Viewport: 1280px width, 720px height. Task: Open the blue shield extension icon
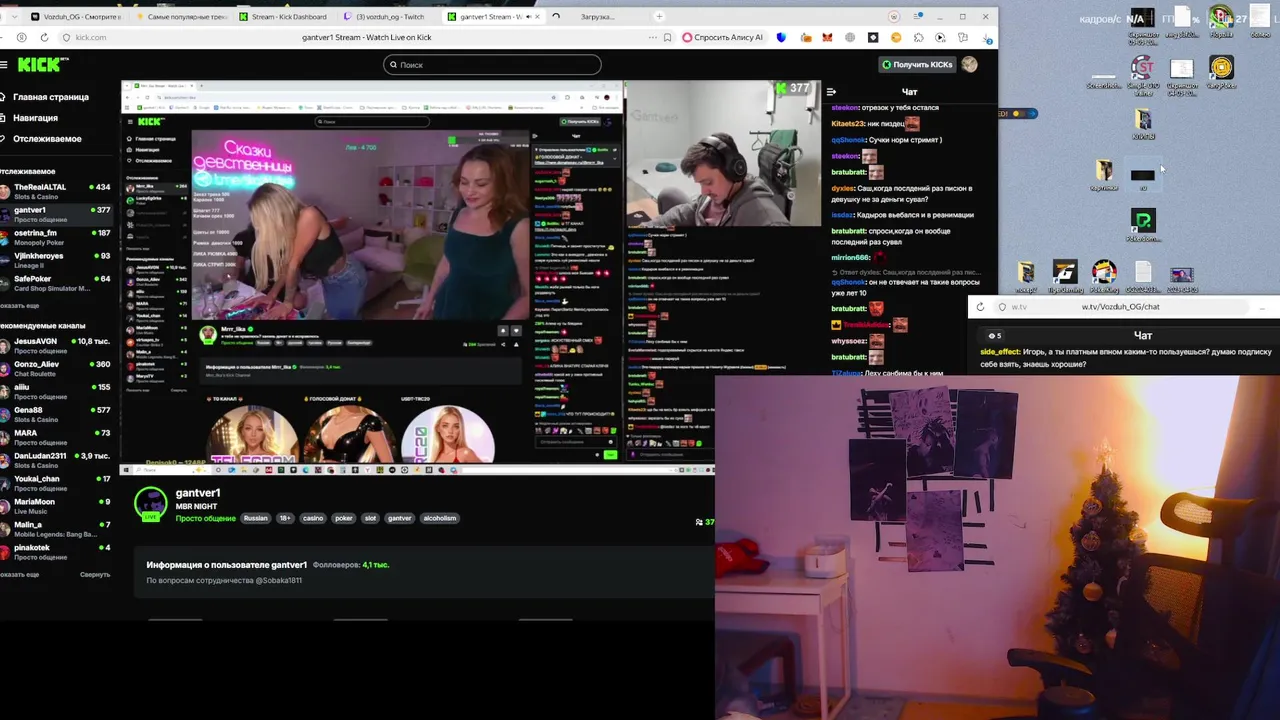coord(781,37)
